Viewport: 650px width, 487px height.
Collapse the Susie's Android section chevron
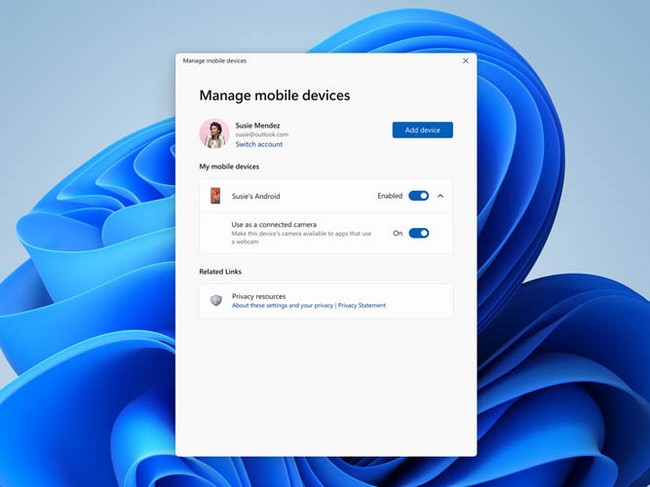click(441, 196)
